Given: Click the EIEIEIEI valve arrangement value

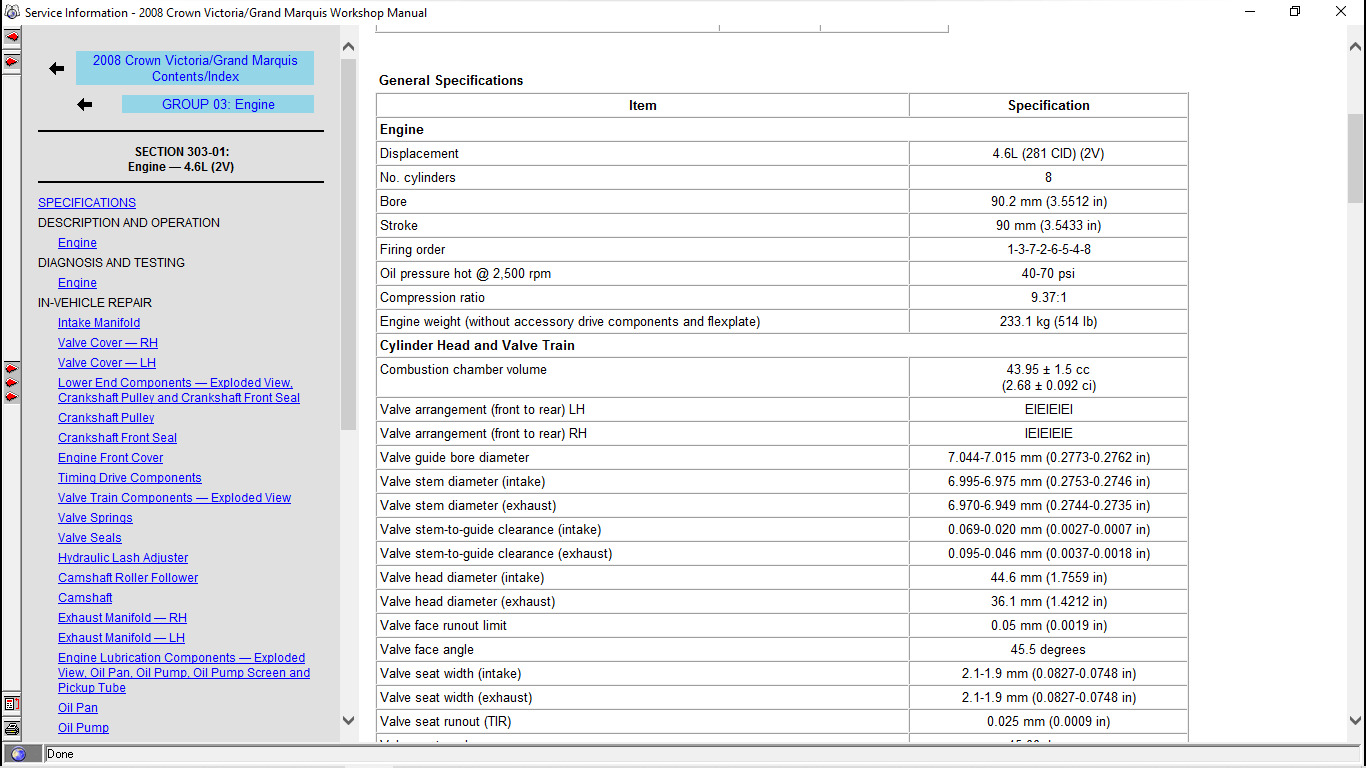Looking at the screenshot, I should [x=1048, y=410].
